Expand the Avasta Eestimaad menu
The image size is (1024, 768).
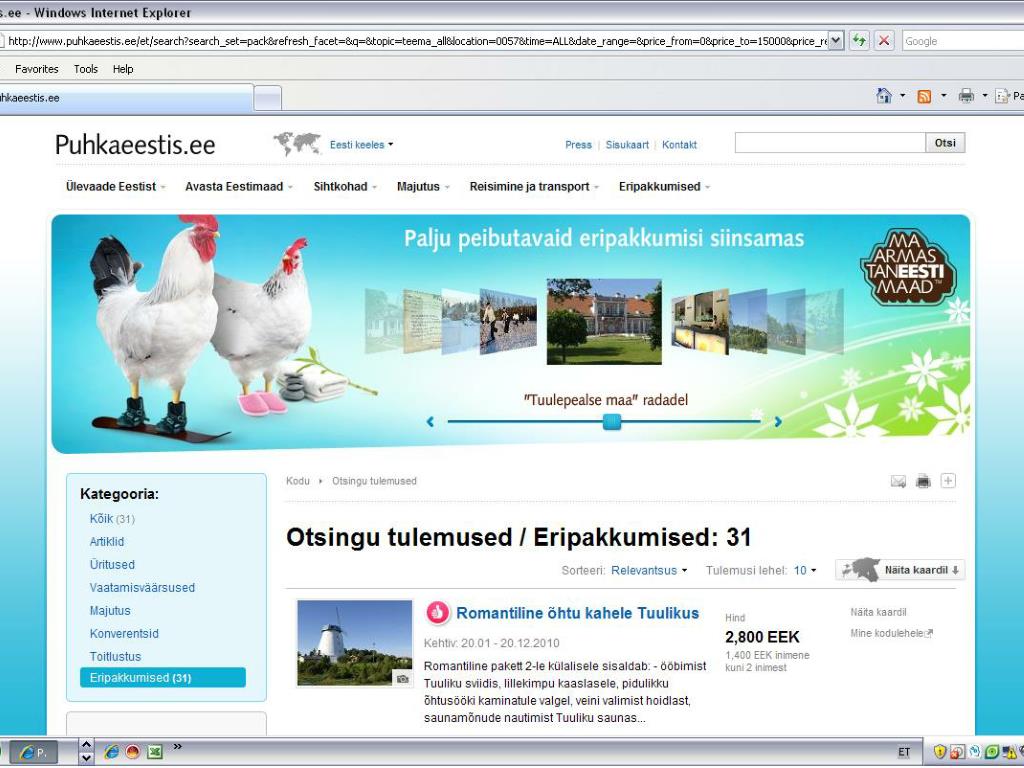[239, 186]
